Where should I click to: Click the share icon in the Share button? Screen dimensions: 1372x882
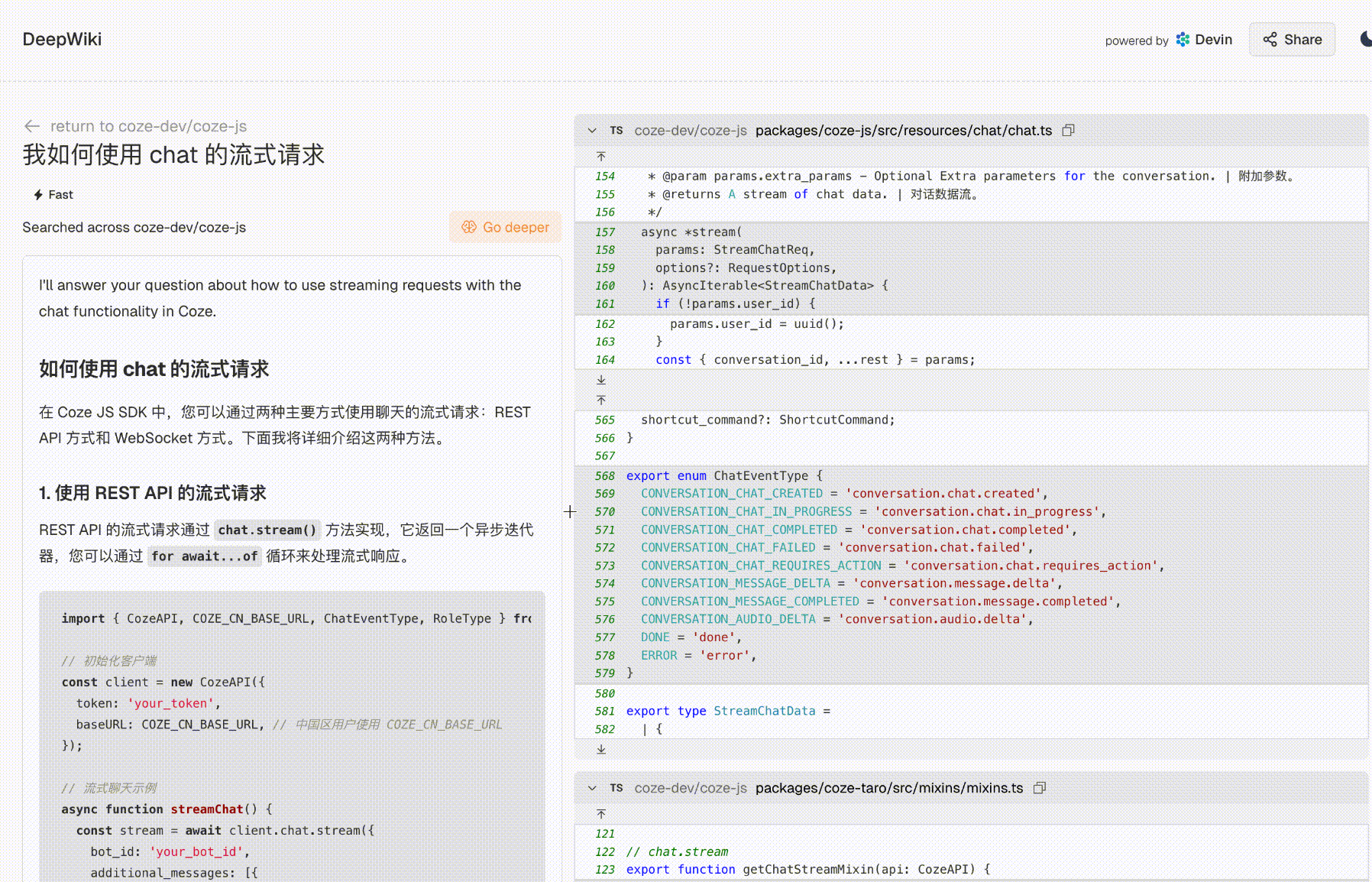coord(1270,40)
